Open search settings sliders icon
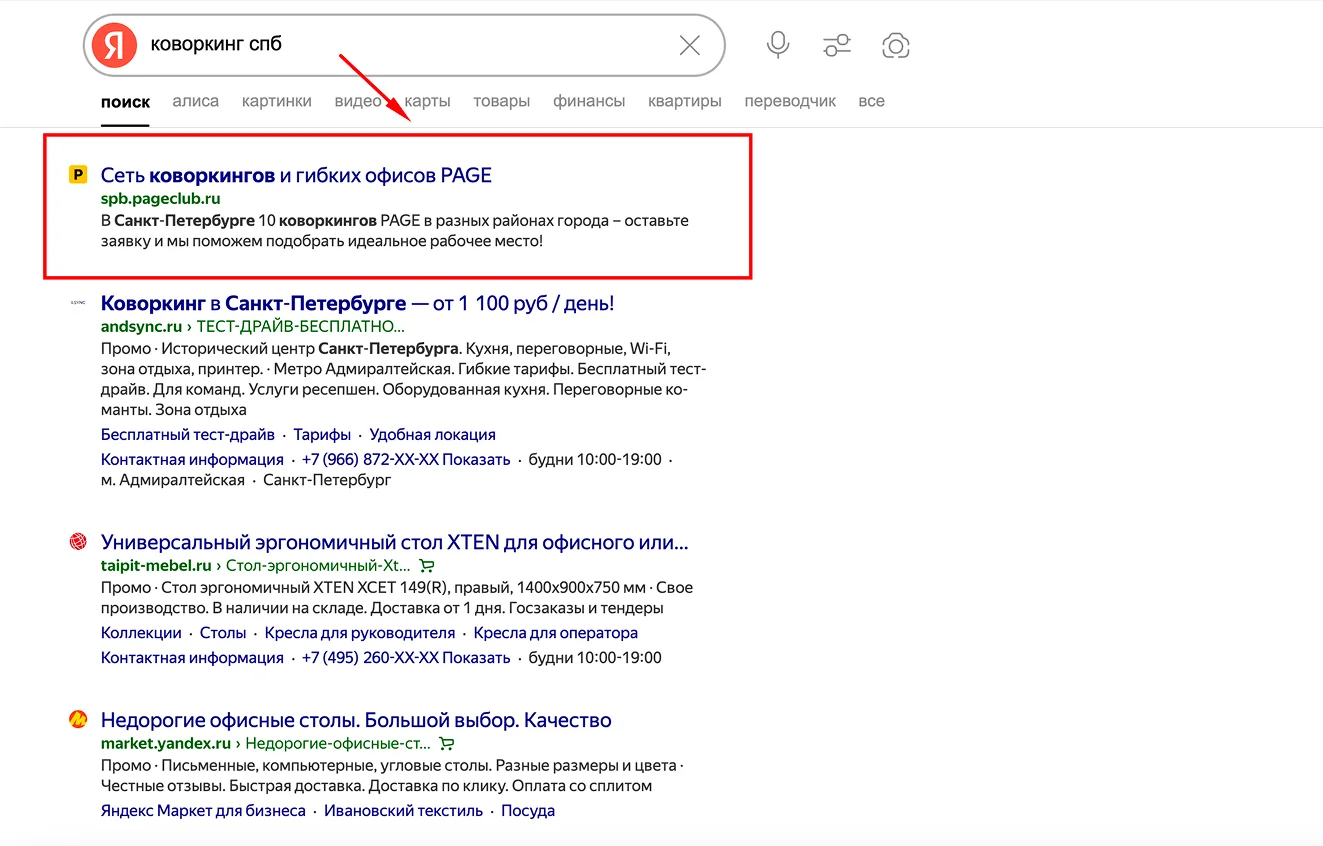The height and width of the screenshot is (846, 1323). pos(836,45)
